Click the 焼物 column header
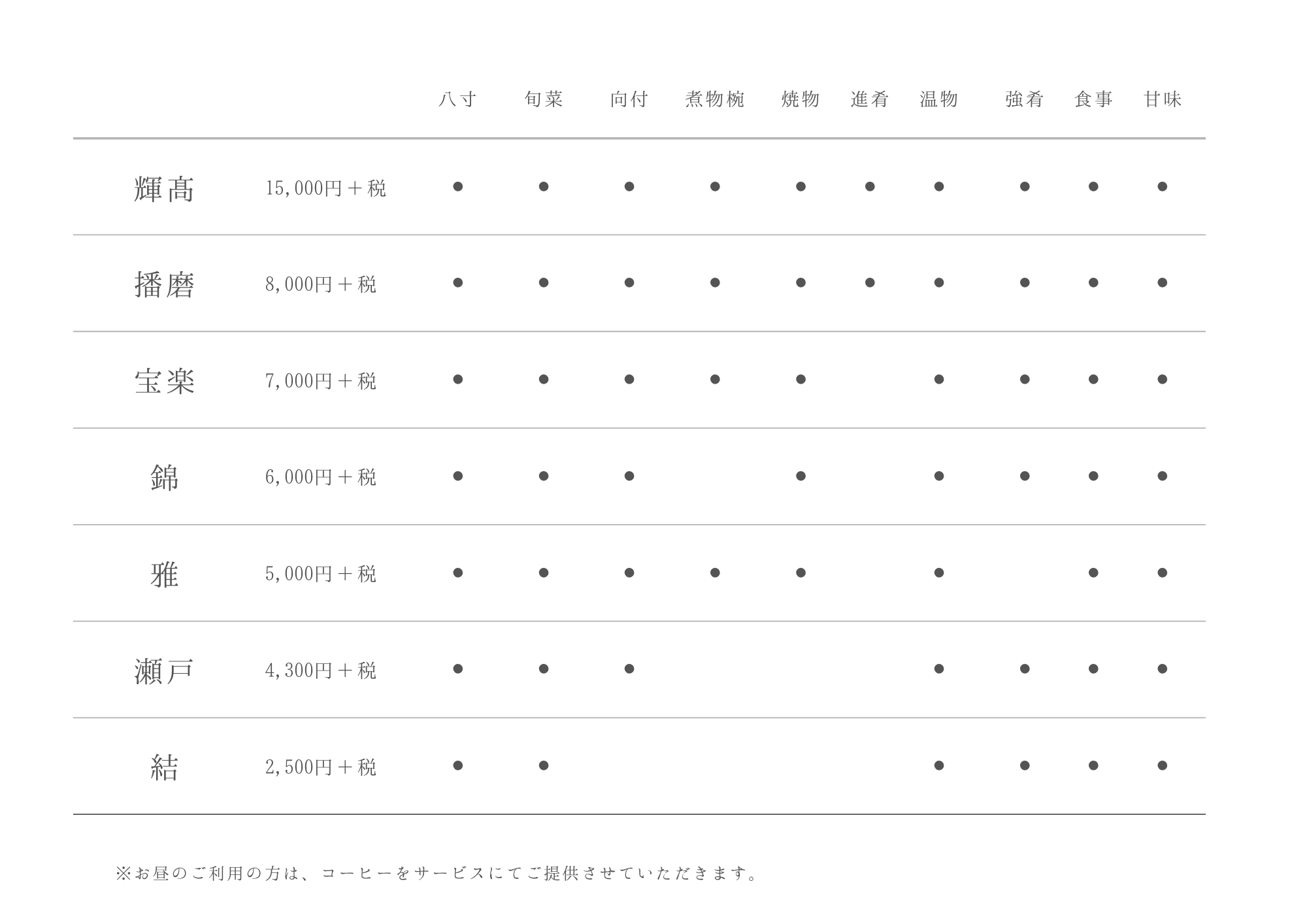Viewport: 1307px width, 924px height. point(801,99)
